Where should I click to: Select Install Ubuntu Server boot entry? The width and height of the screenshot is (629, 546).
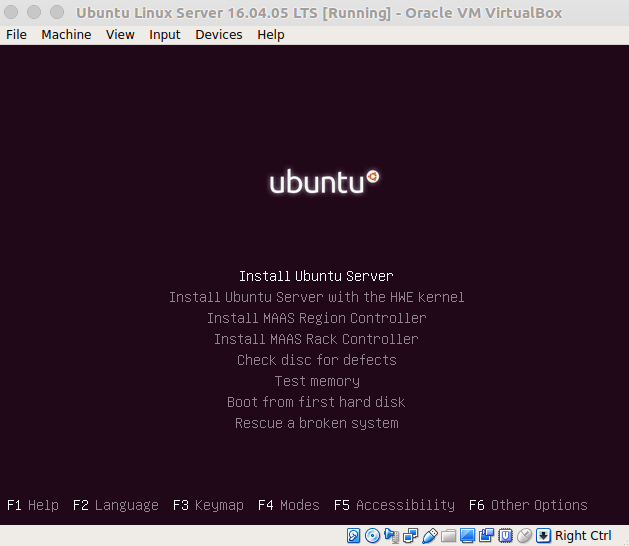(316, 276)
